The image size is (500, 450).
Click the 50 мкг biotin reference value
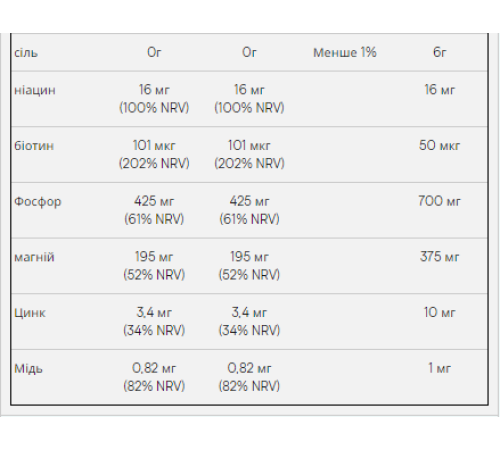pos(439,146)
